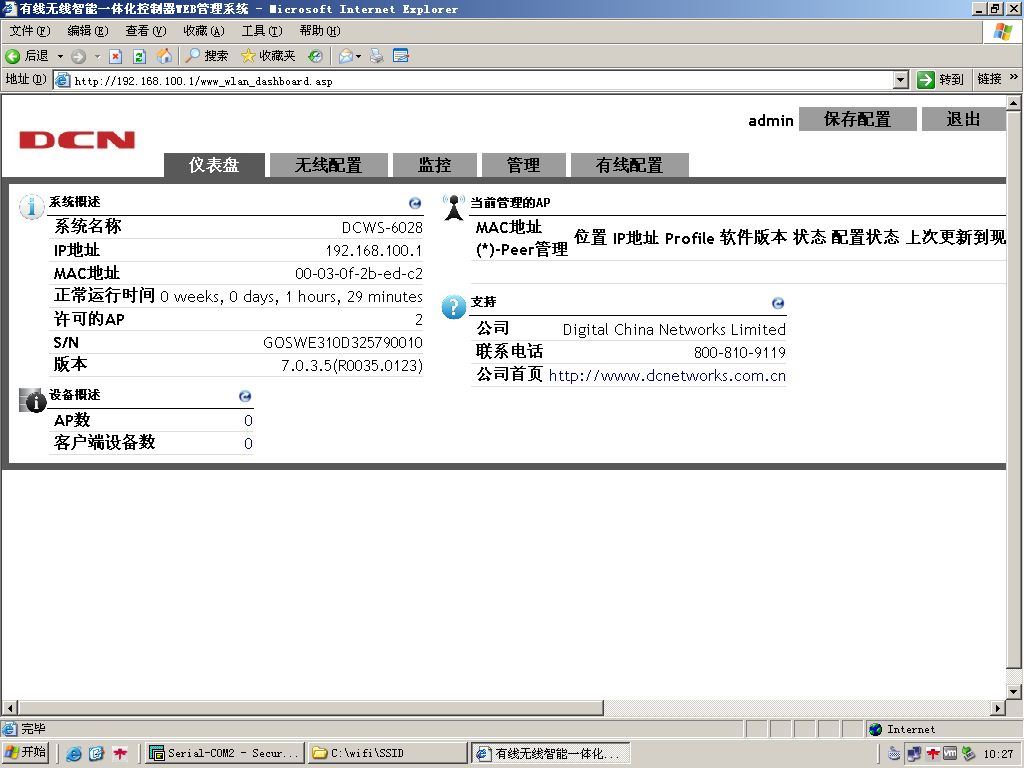Click the 保存配置 save button

(857, 120)
